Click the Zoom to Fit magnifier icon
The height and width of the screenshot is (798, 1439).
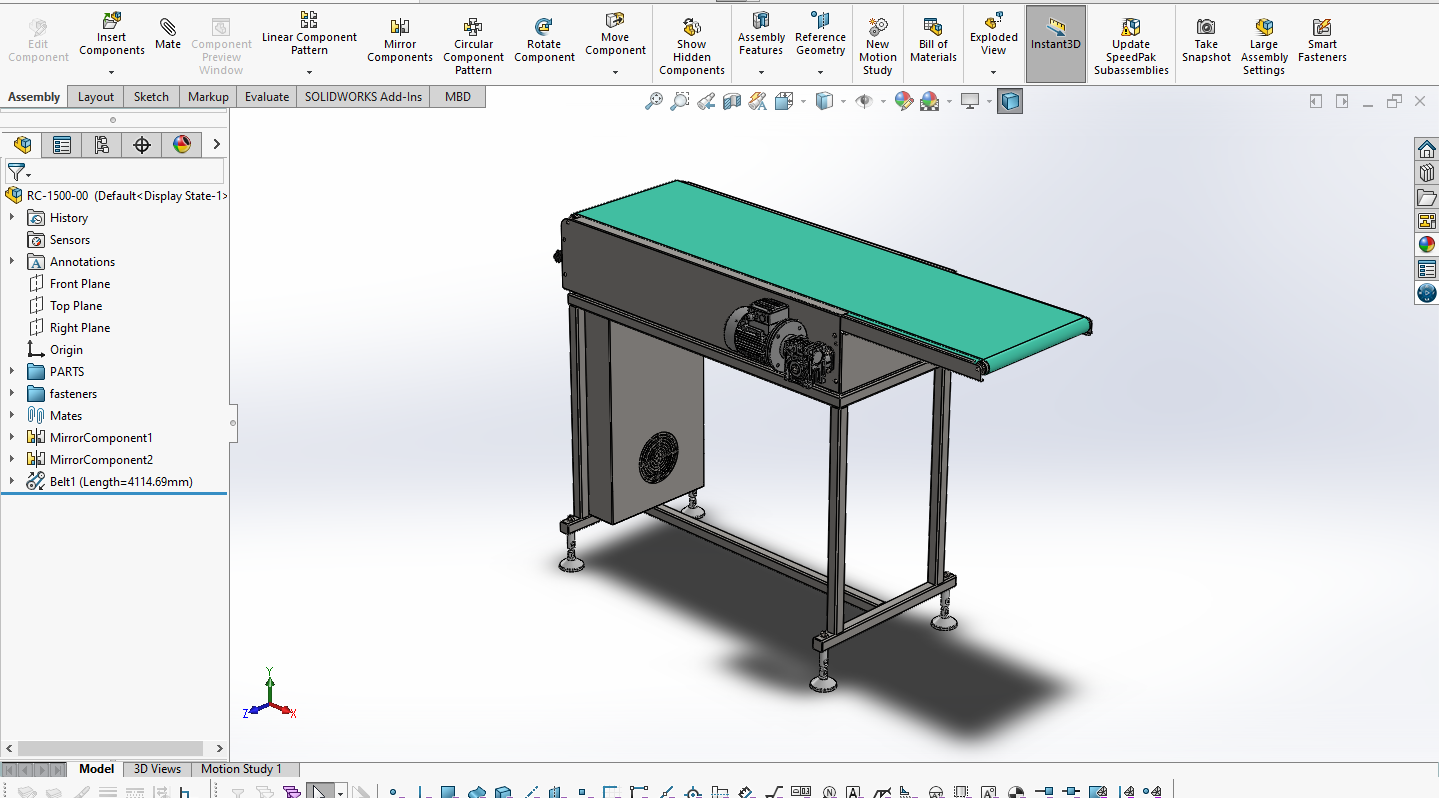(654, 101)
